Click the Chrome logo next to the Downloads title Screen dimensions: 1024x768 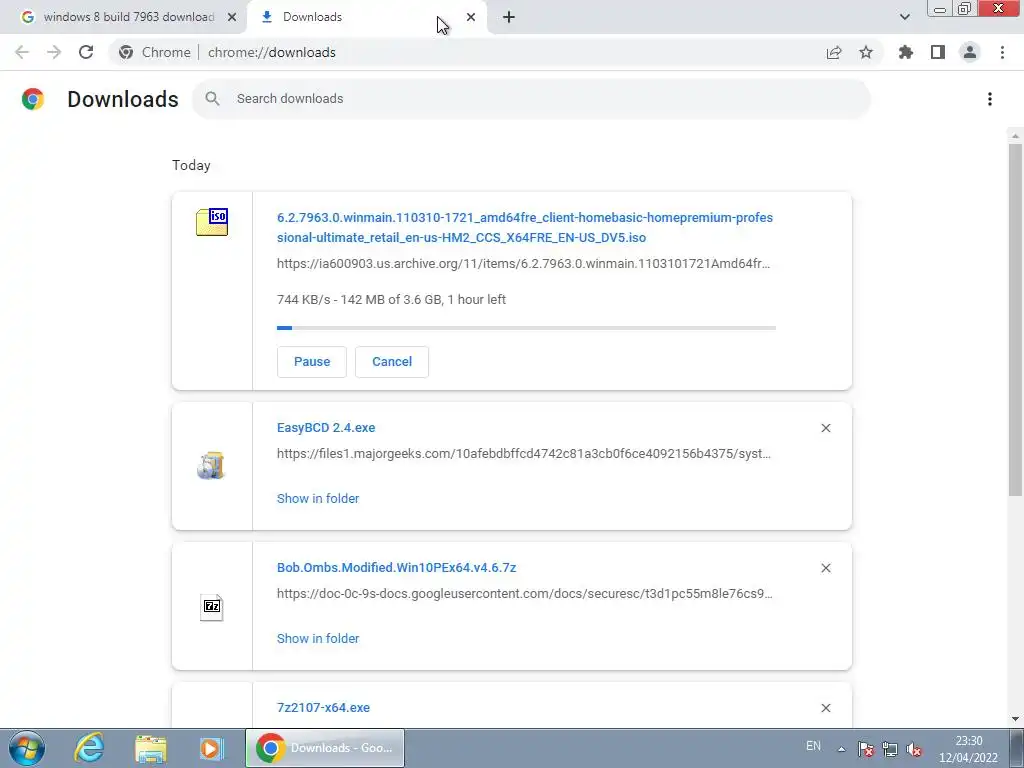33,99
